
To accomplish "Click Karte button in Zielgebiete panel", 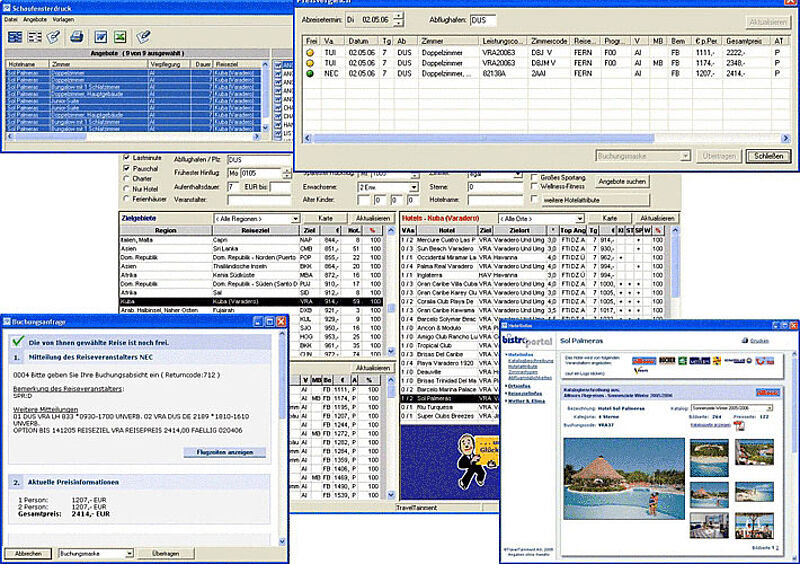I will pos(326,218).
